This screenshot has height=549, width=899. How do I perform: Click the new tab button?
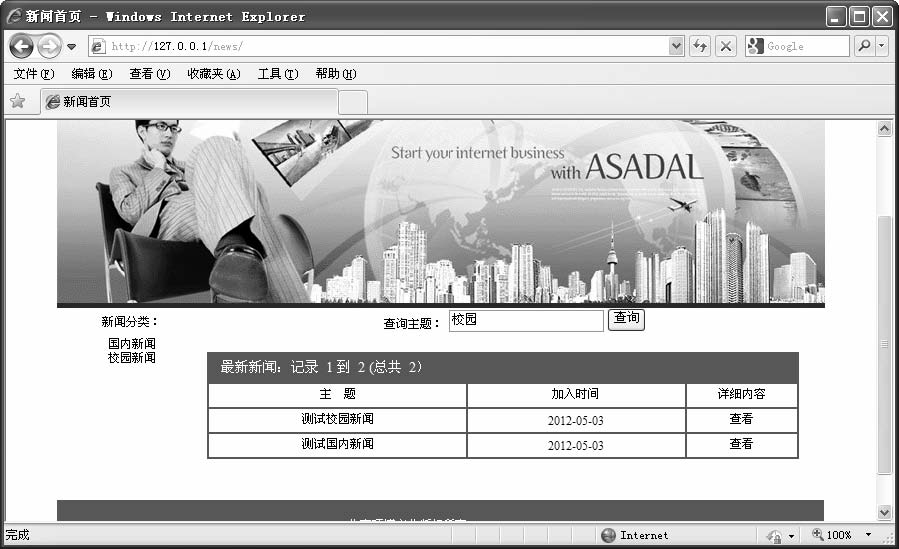[x=353, y=103]
